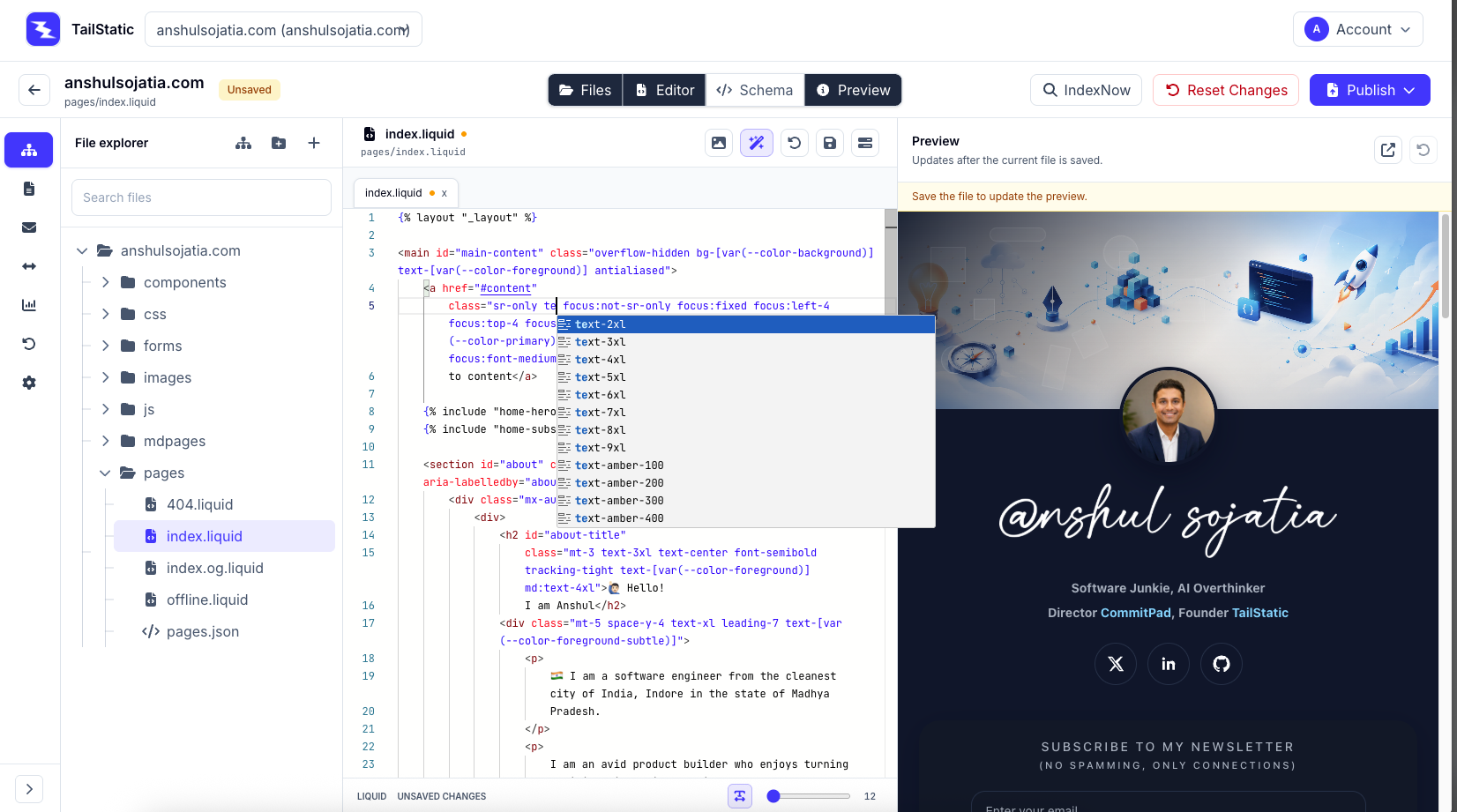Click the X social icon in preview

pyautogui.click(x=1116, y=664)
